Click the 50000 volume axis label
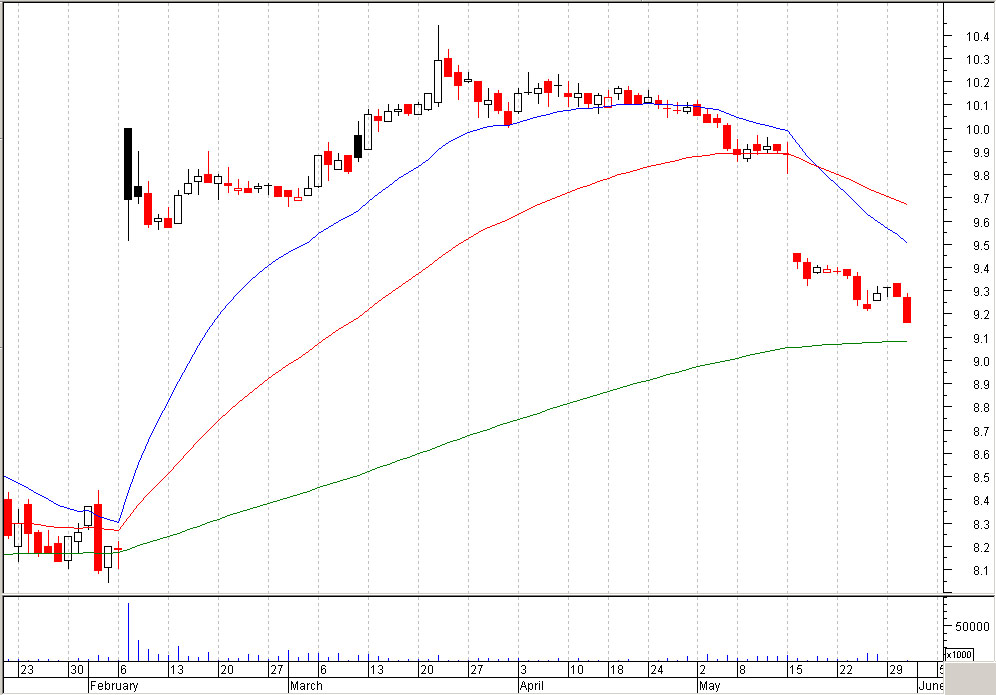 click(x=972, y=627)
